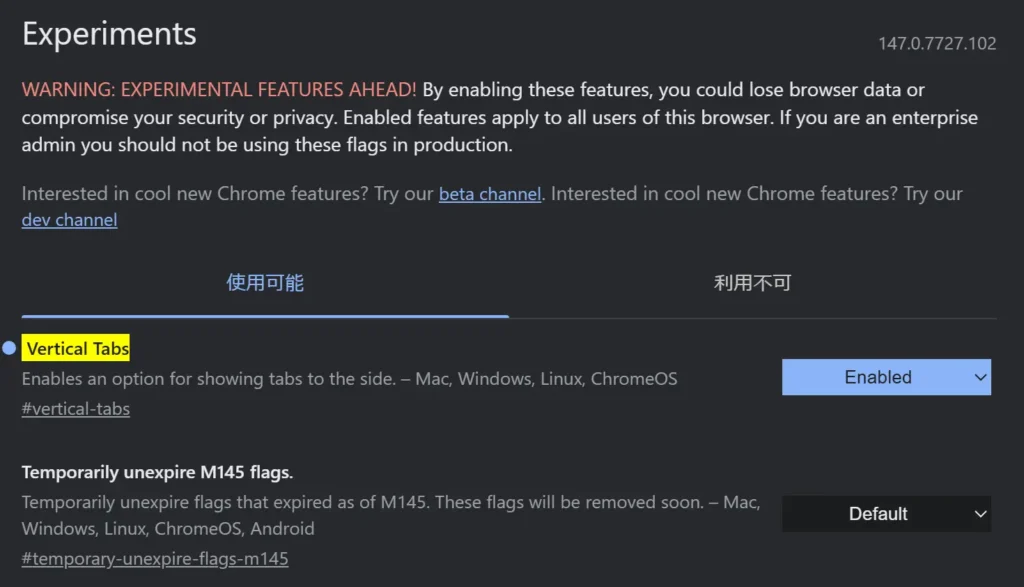Click the #temporary-unexpire-flags-m145 anchor link
The width and height of the screenshot is (1024, 587).
point(155,558)
